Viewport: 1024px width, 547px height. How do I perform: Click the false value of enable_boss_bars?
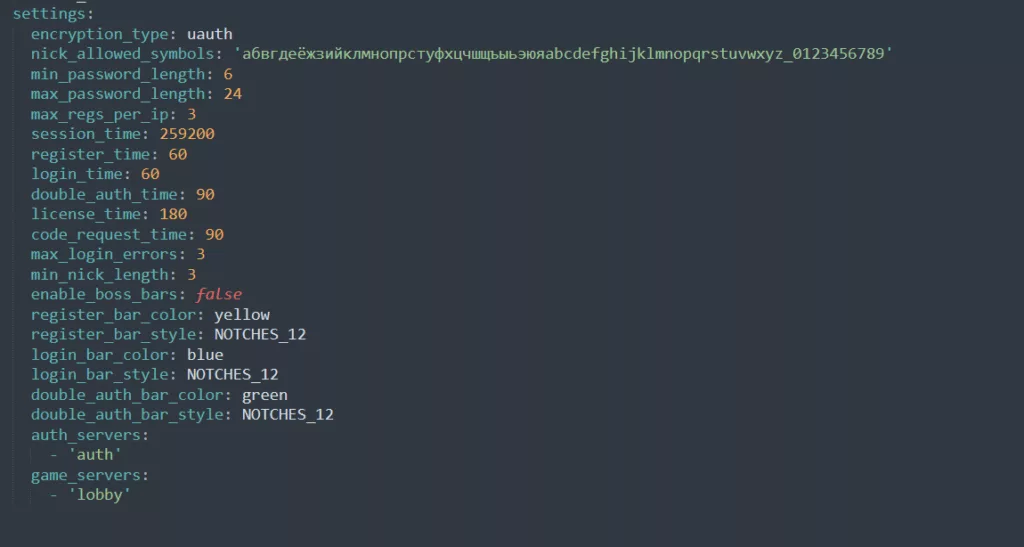click(219, 294)
